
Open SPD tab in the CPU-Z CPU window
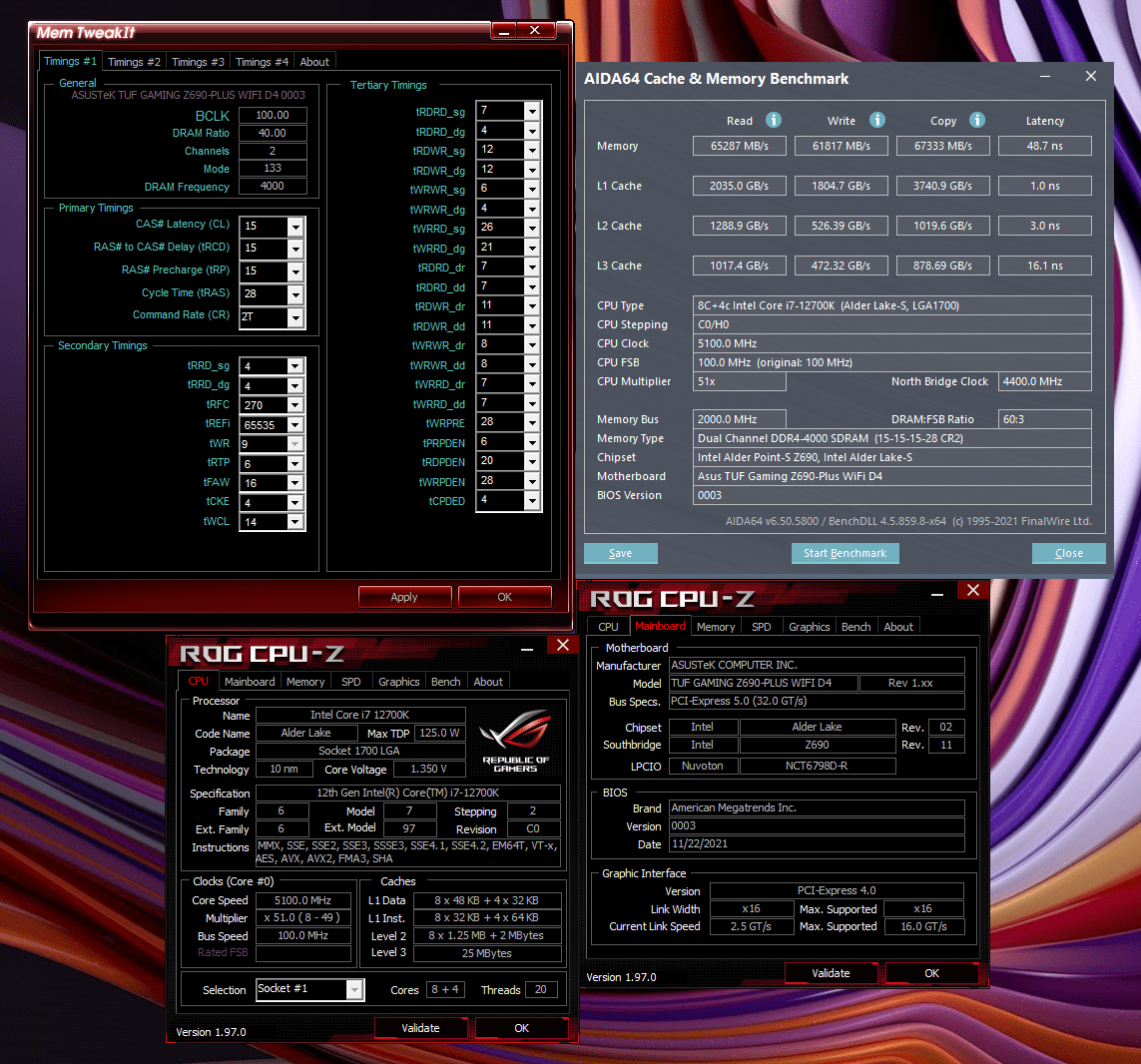350,682
